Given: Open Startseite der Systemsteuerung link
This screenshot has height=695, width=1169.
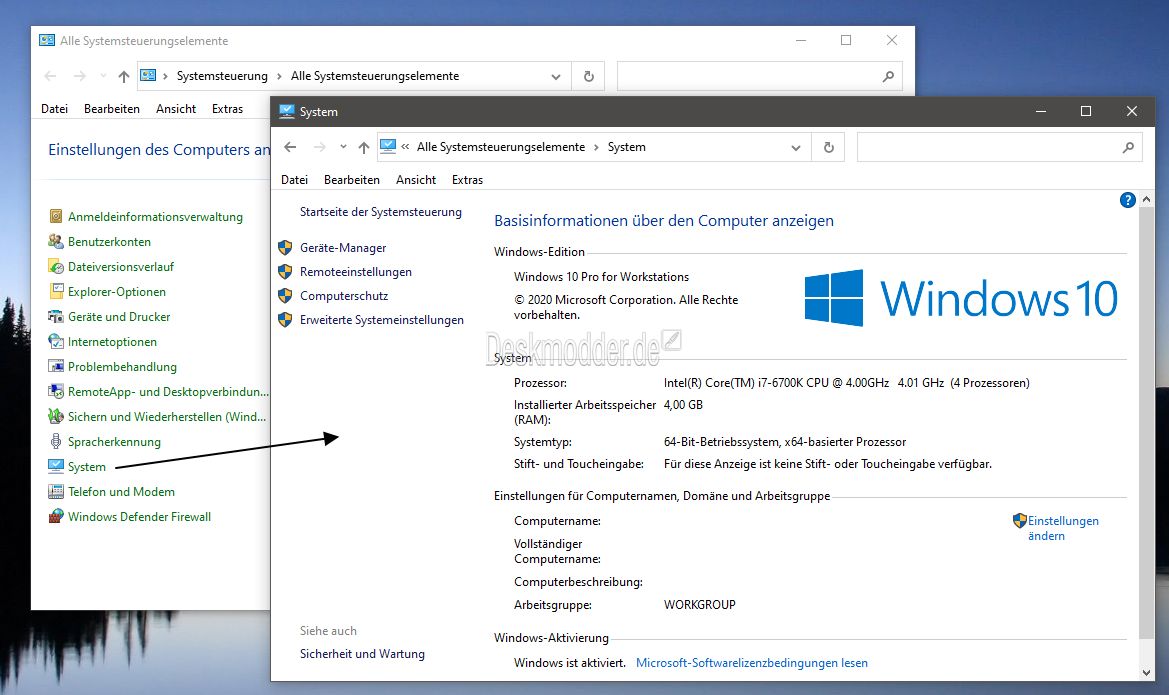Looking at the screenshot, I should tap(381, 212).
